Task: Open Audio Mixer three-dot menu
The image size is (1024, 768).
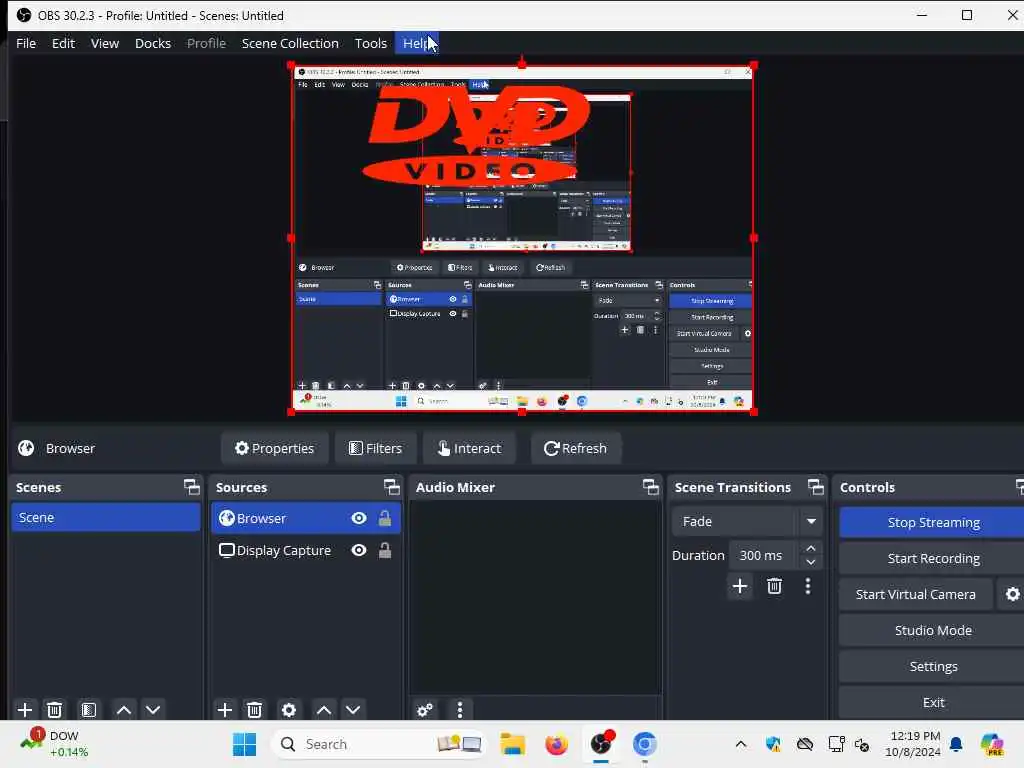Action: 460,709
